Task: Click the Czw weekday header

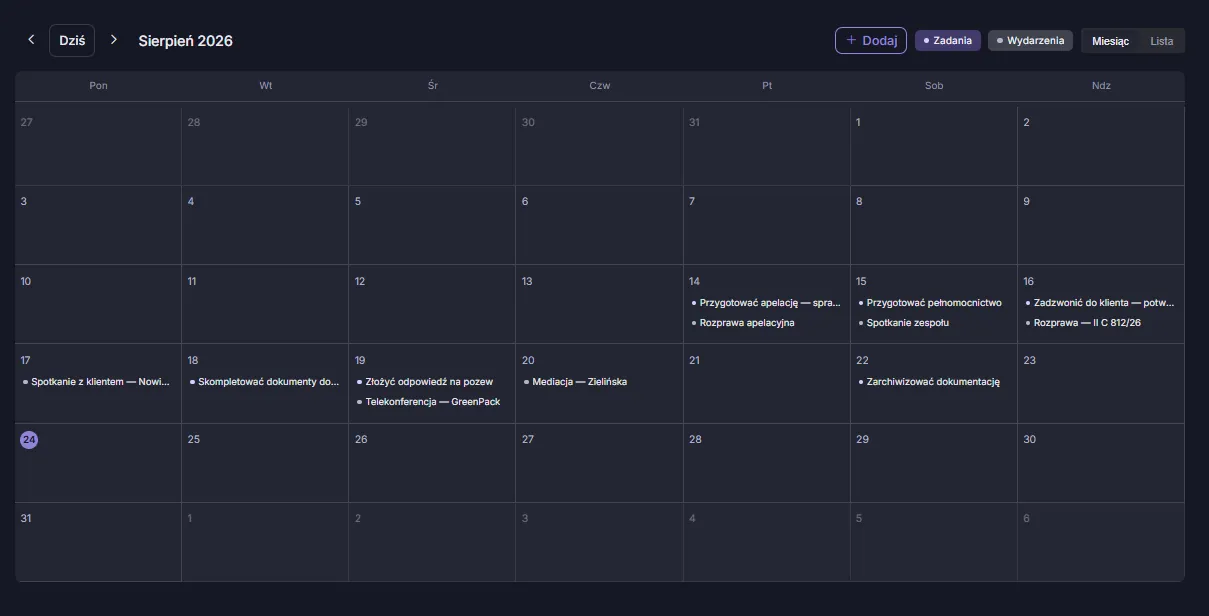Action: pos(600,86)
